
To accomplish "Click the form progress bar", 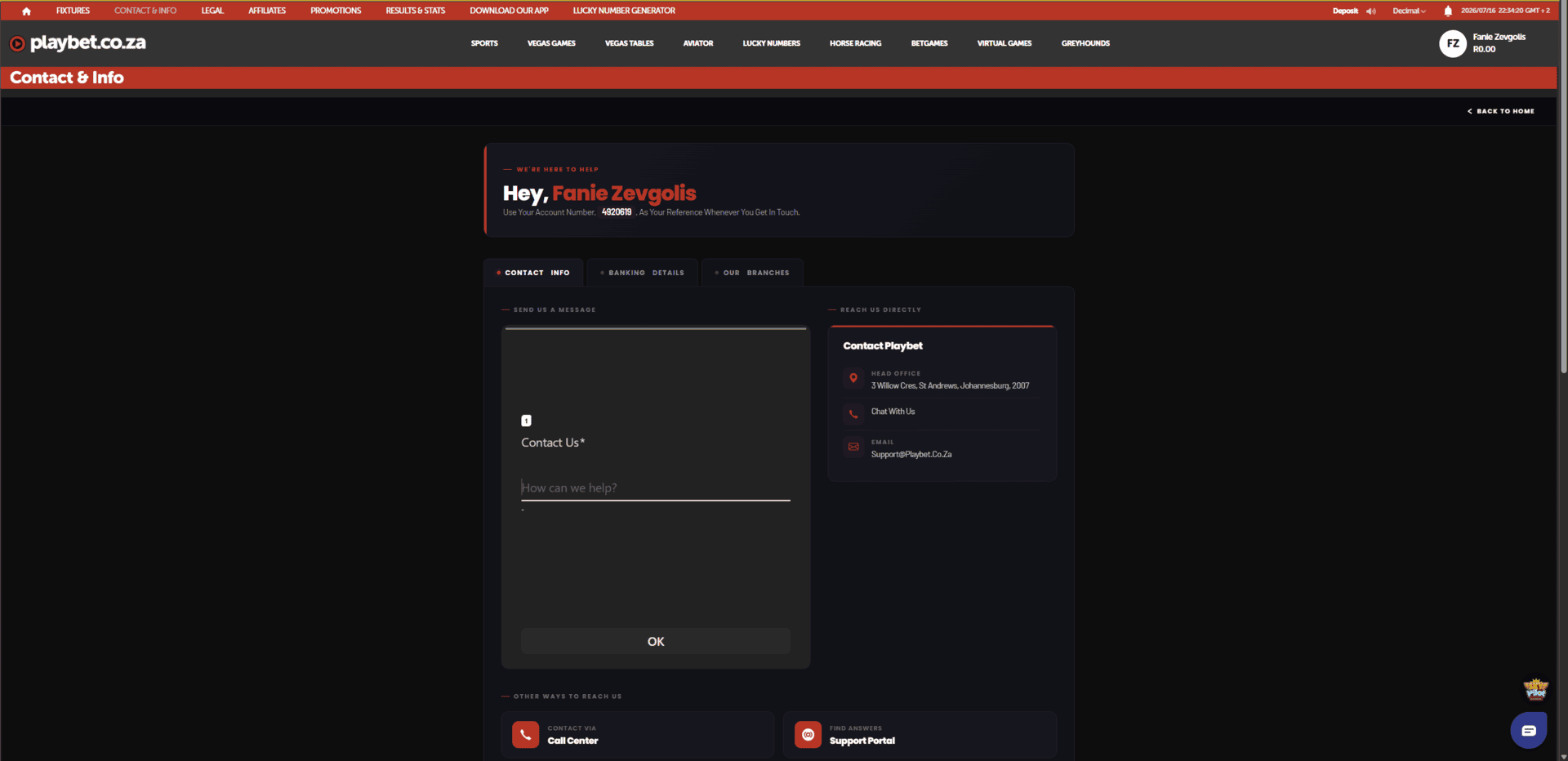I will pos(656,328).
